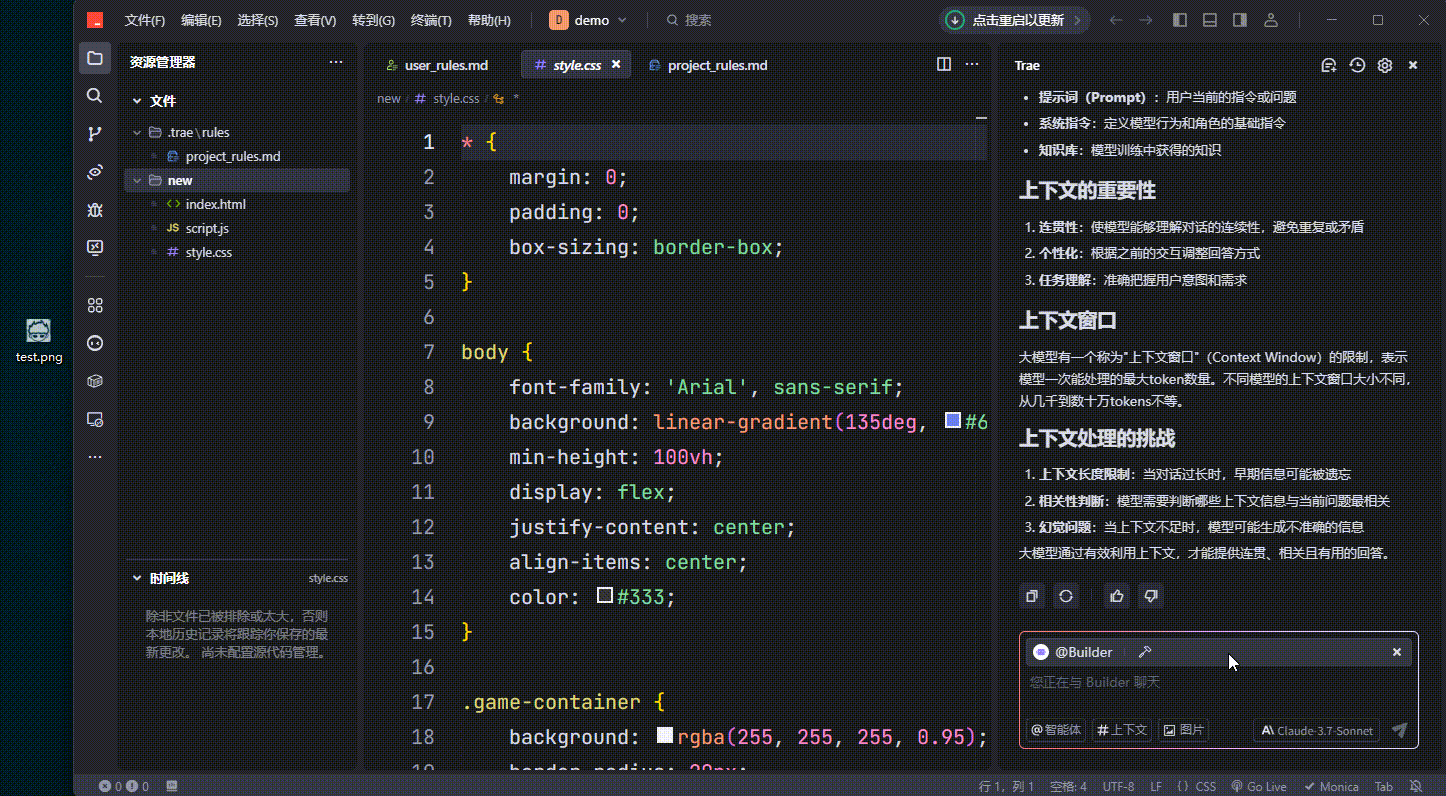Change the LF line ending selector
Screen dimensions: 1446x796
coord(1156,786)
